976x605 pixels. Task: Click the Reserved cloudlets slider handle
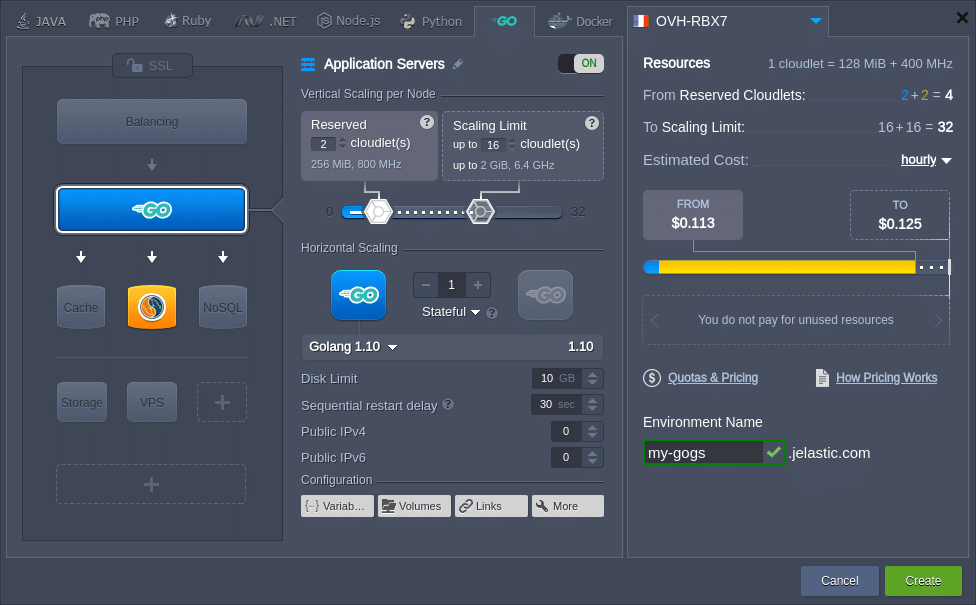coord(378,211)
